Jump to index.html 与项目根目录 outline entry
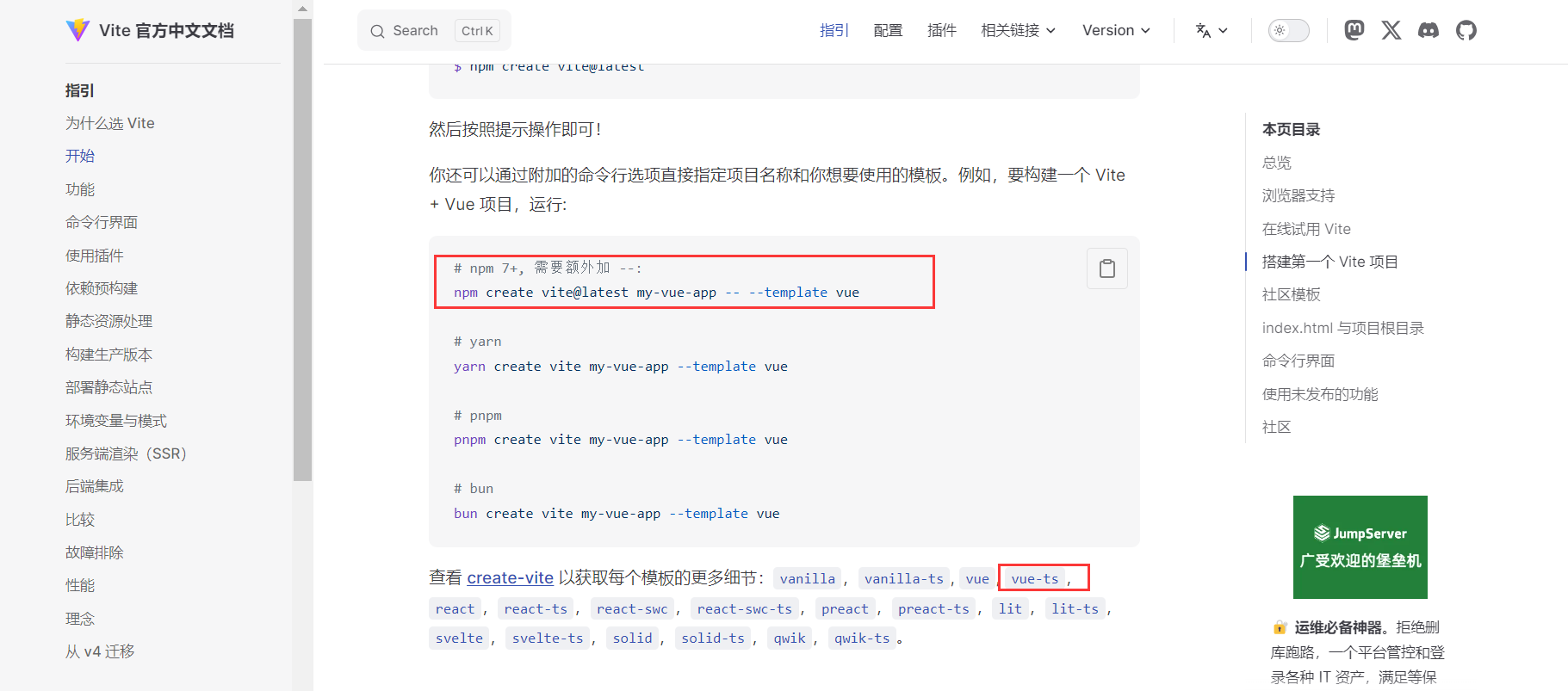The image size is (1568, 691). [x=1343, y=328]
